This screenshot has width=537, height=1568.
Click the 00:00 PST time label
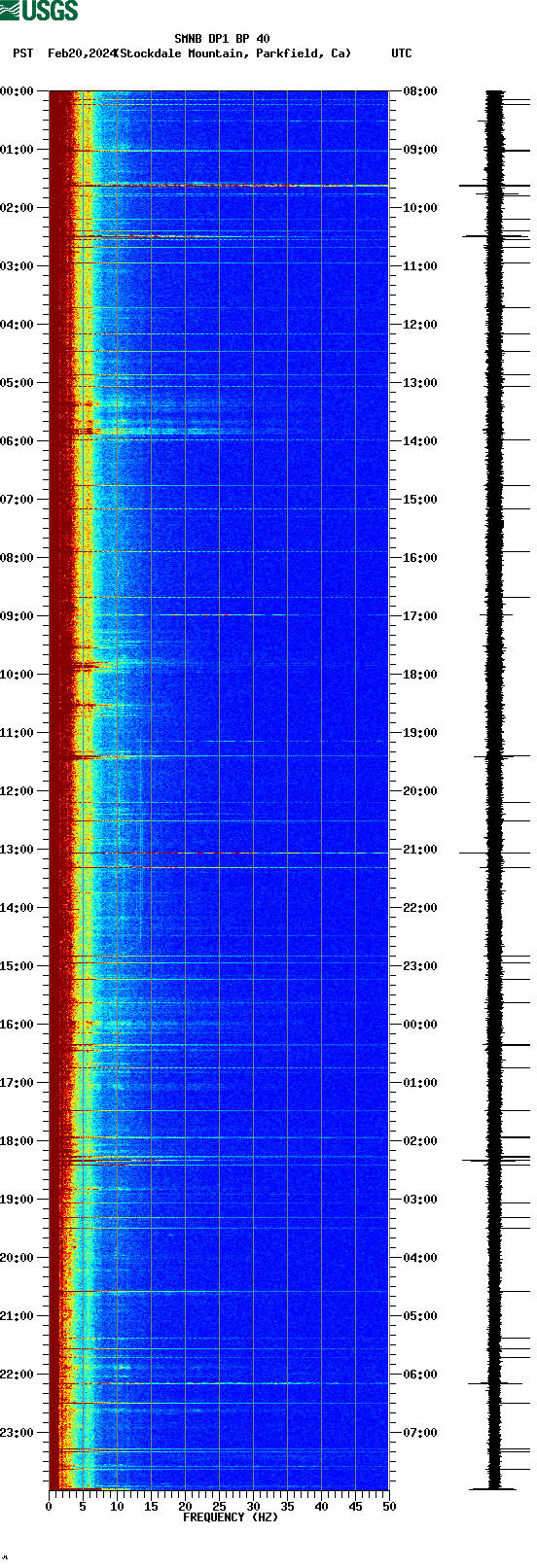pyautogui.click(x=18, y=91)
